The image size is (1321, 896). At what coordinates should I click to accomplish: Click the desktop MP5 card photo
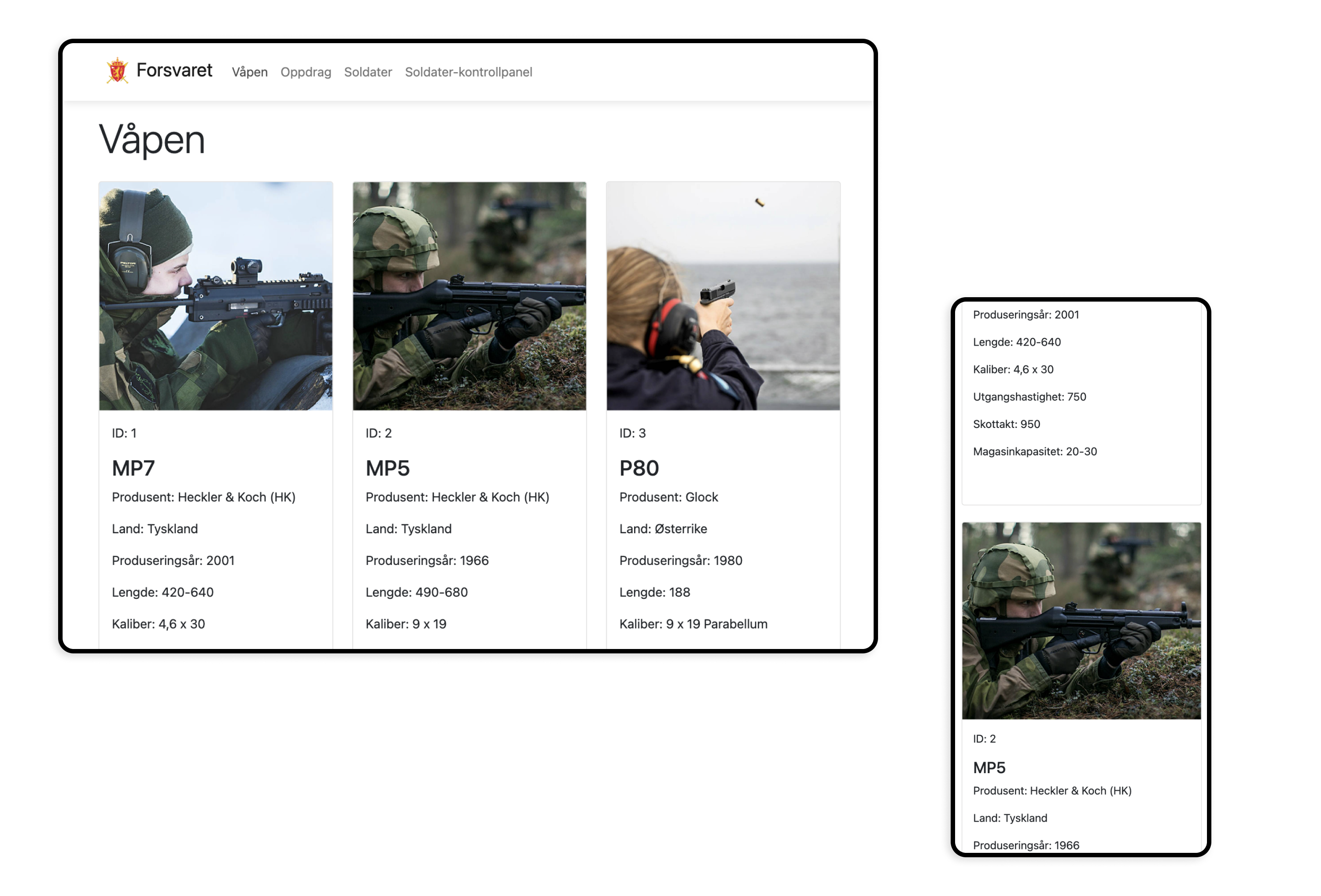(469, 295)
